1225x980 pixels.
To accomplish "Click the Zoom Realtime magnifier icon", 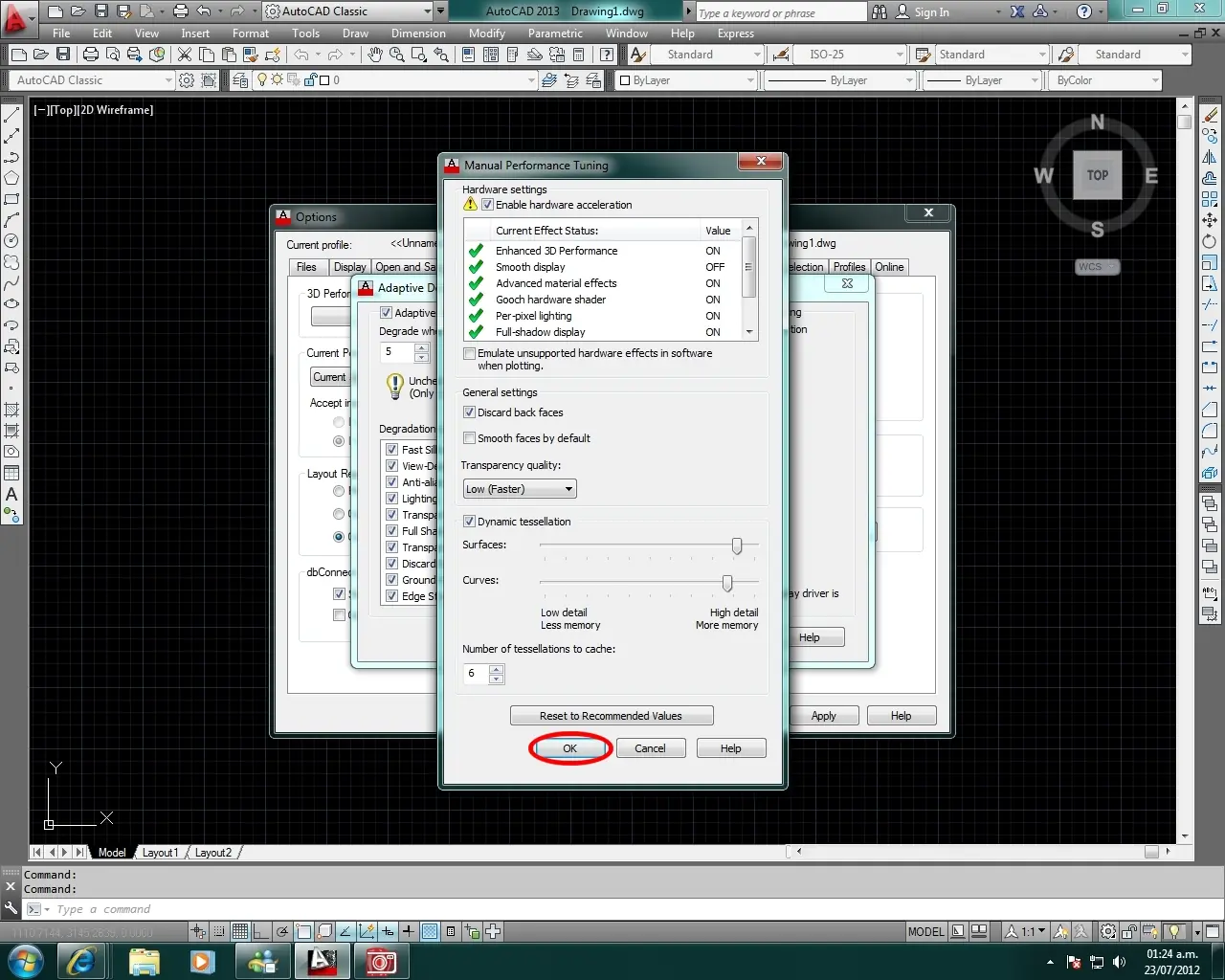I will point(397,55).
